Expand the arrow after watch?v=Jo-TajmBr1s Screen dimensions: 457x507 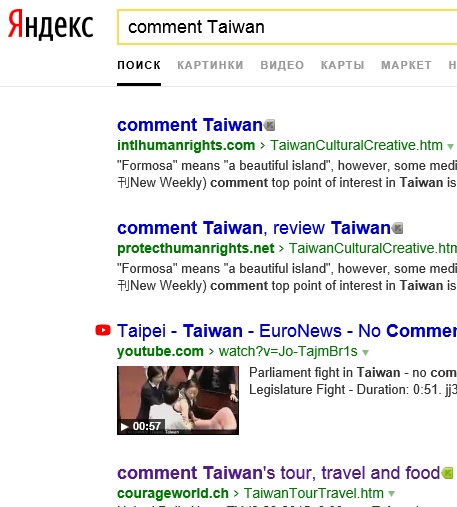click(366, 352)
